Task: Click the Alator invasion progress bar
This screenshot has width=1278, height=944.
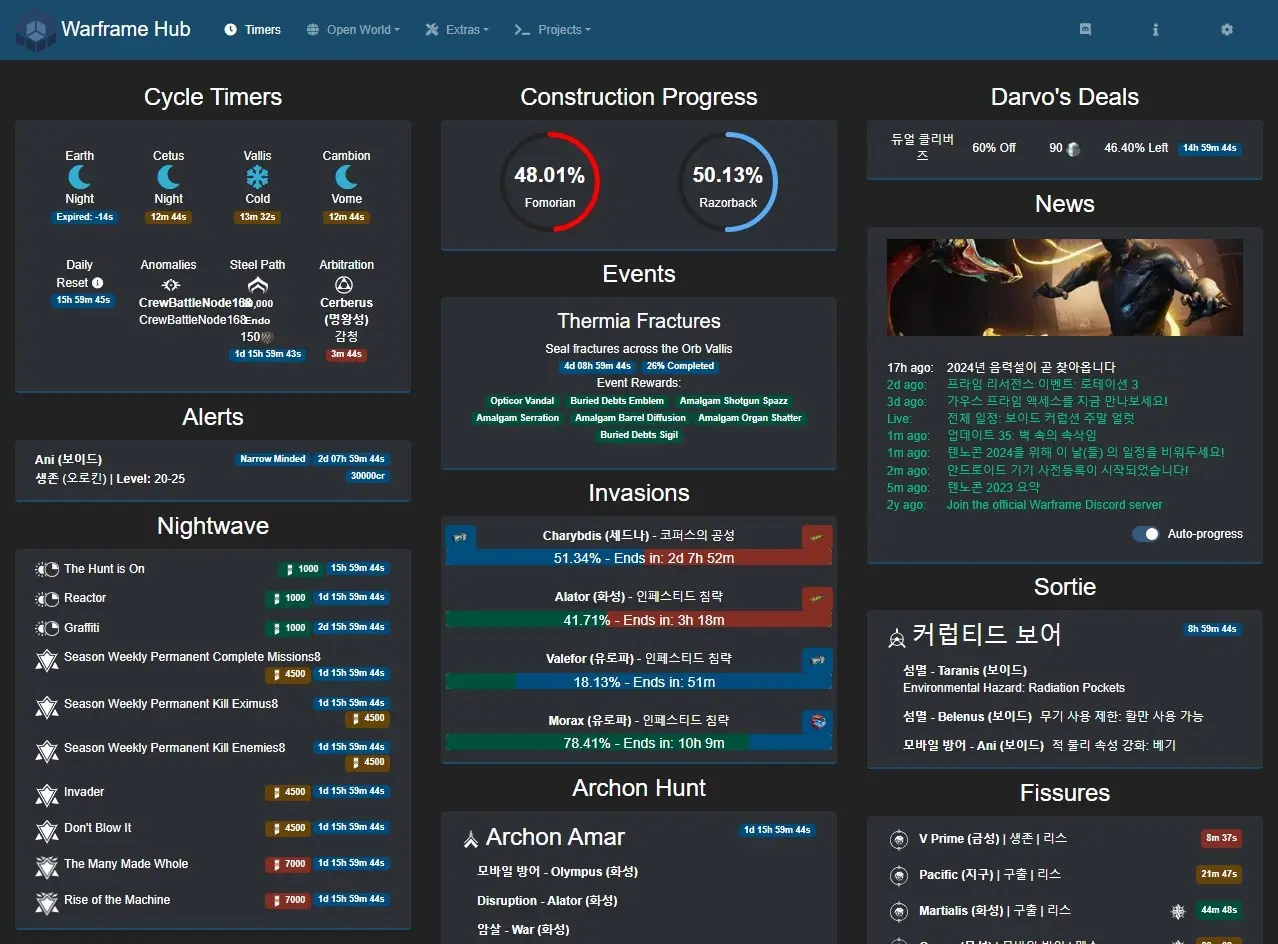Action: [639, 620]
